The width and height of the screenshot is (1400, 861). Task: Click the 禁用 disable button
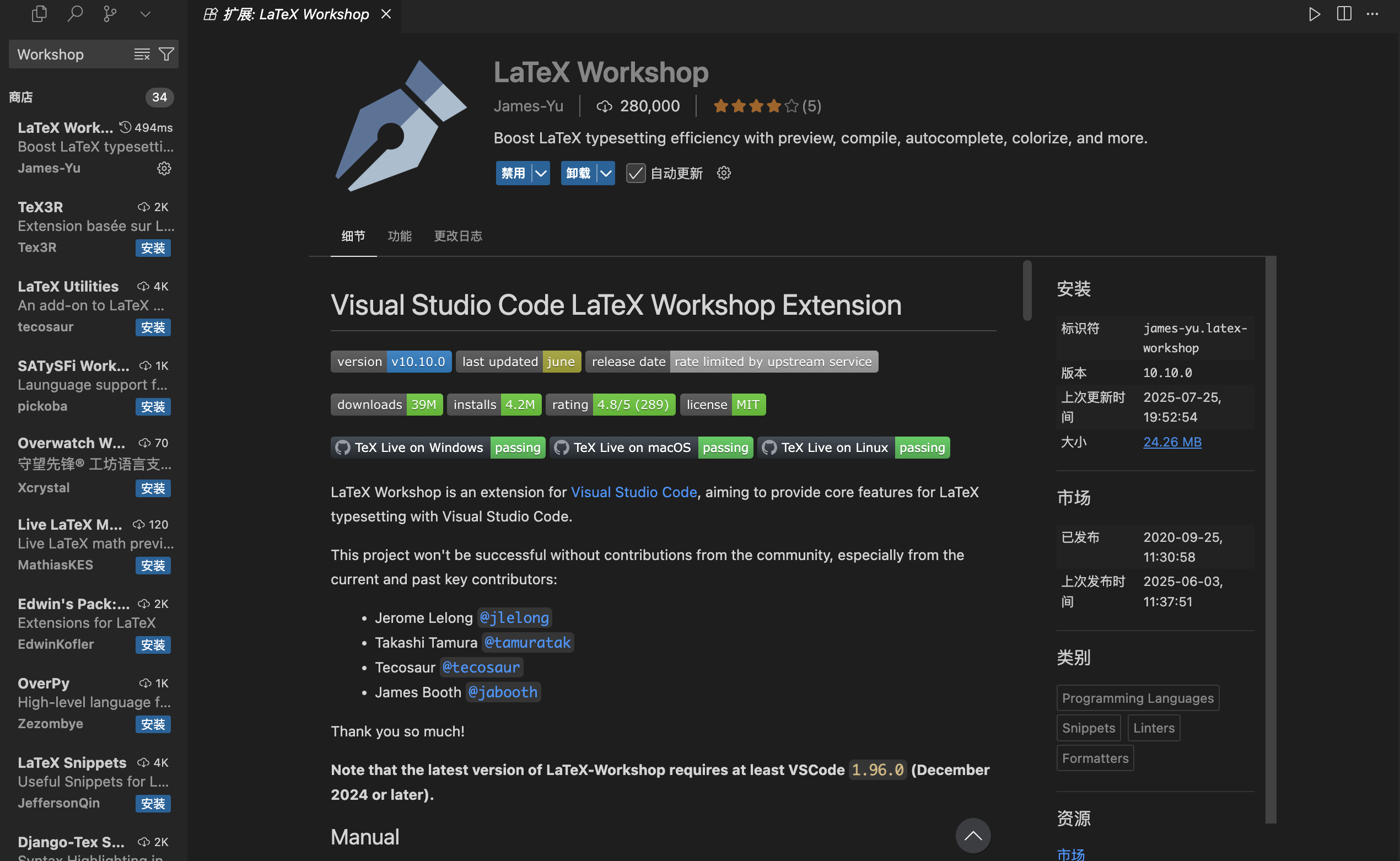tap(513, 173)
